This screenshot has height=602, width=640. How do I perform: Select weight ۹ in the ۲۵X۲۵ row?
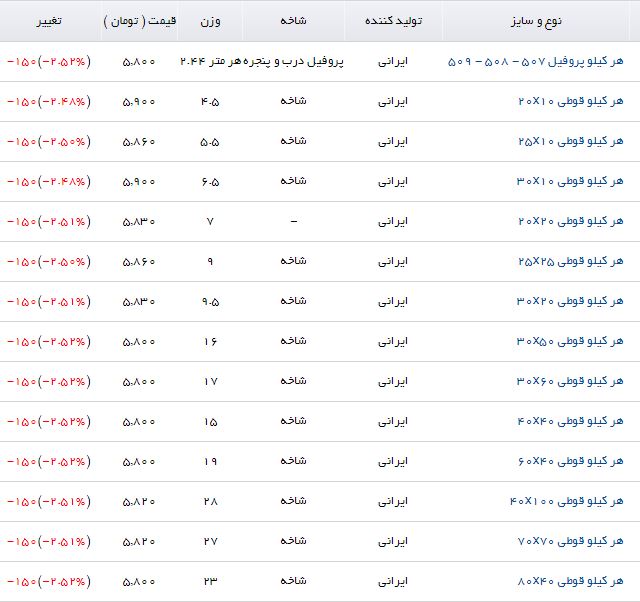click(x=210, y=262)
